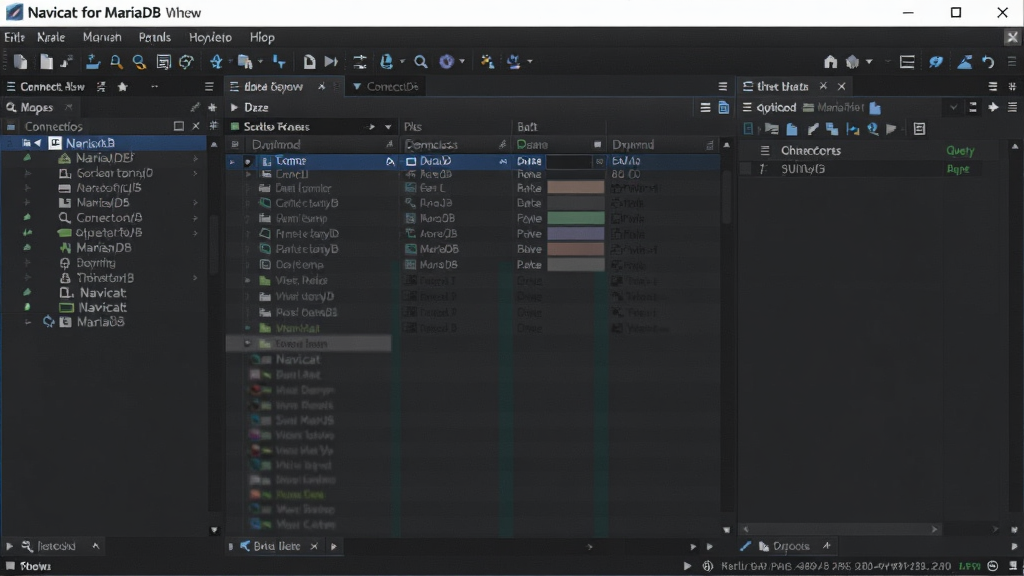
Task: Click the yellow wand toolbar icon
Action: tap(487, 61)
